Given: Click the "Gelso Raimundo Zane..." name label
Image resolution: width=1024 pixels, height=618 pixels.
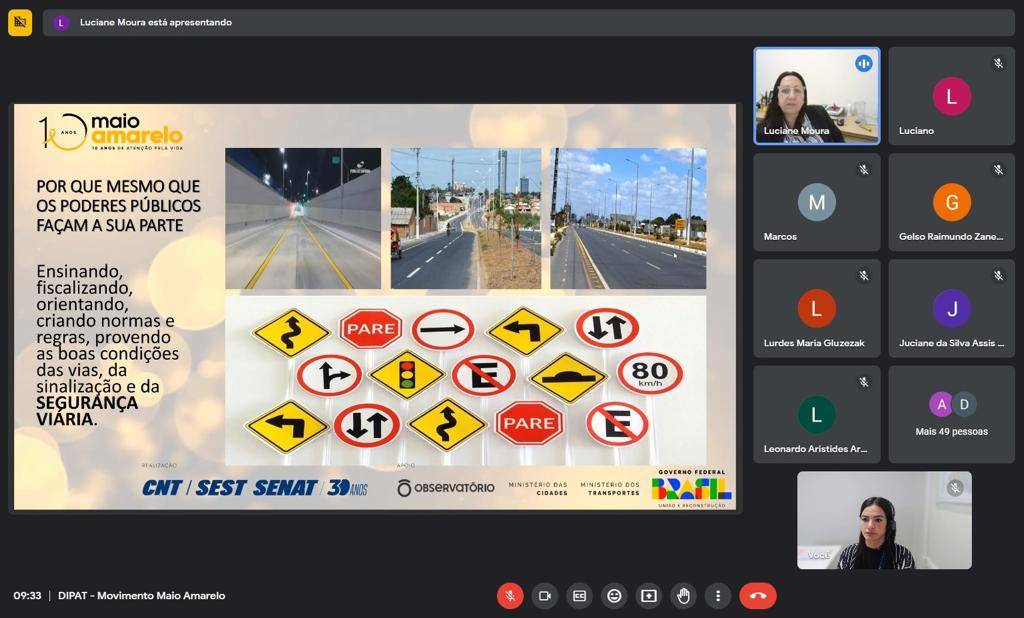Looking at the screenshot, I should (x=951, y=236).
